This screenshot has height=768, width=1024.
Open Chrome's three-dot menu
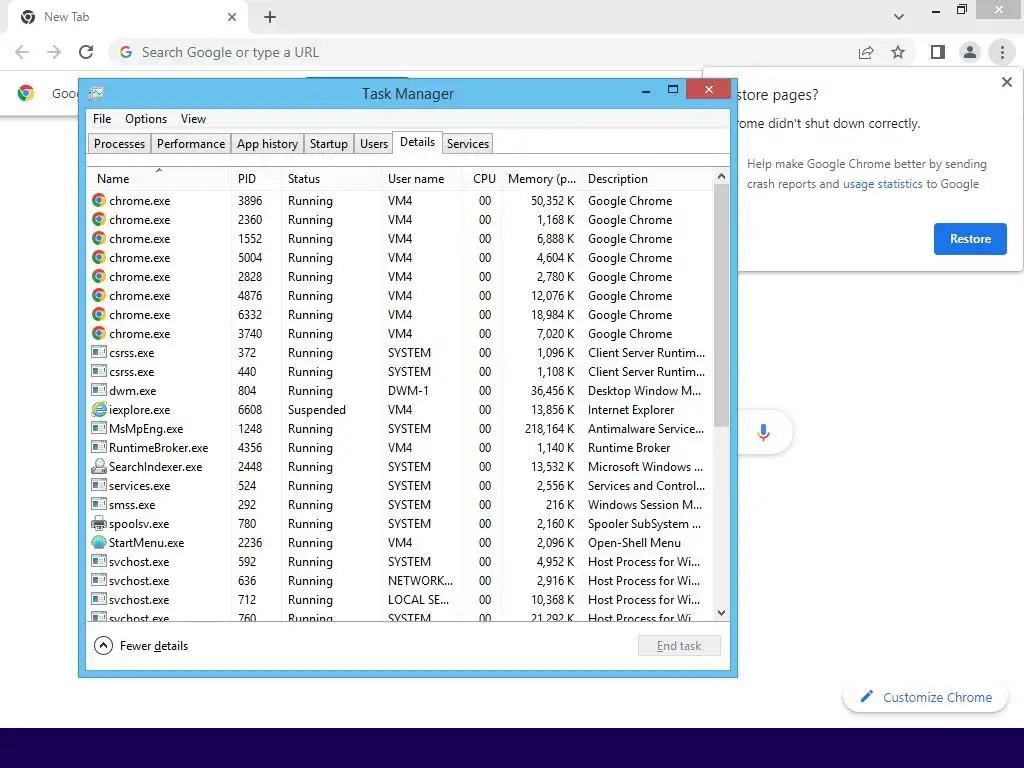[x=1002, y=52]
